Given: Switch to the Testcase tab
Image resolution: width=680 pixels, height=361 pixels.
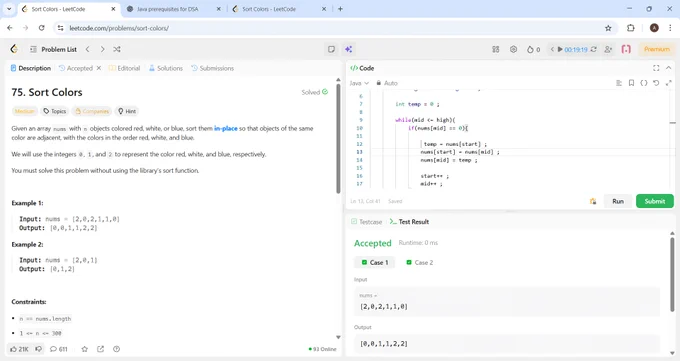Looking at the screenshot, I should (x=366, y=222).
